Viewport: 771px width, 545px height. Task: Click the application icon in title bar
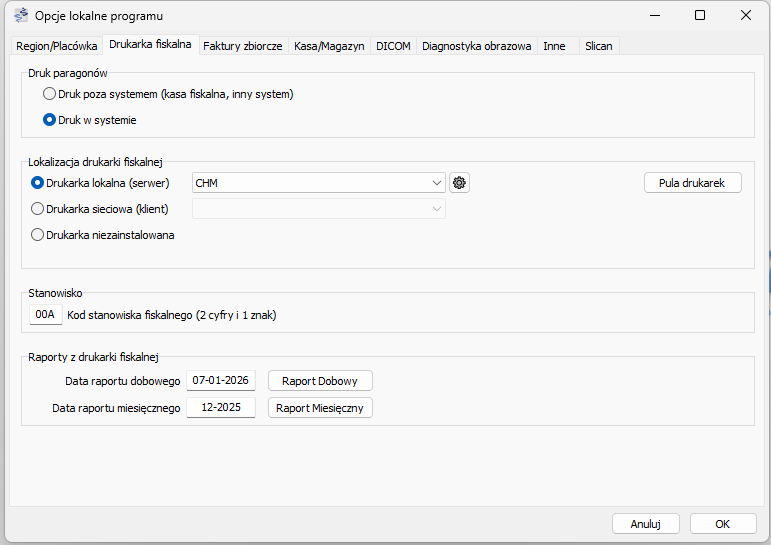tap(20, 16)
